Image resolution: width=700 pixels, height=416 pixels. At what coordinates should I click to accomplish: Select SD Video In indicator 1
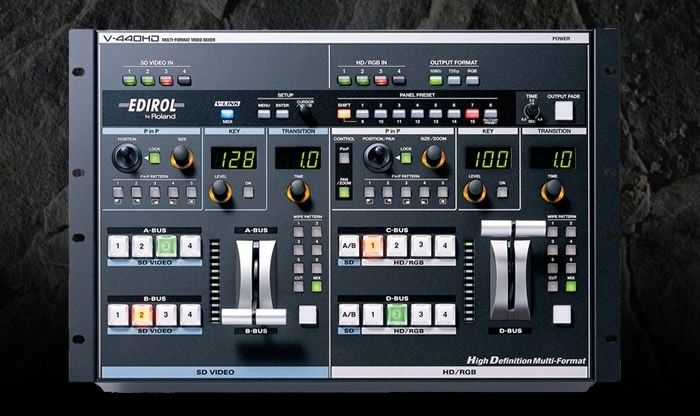pos(129,81)
